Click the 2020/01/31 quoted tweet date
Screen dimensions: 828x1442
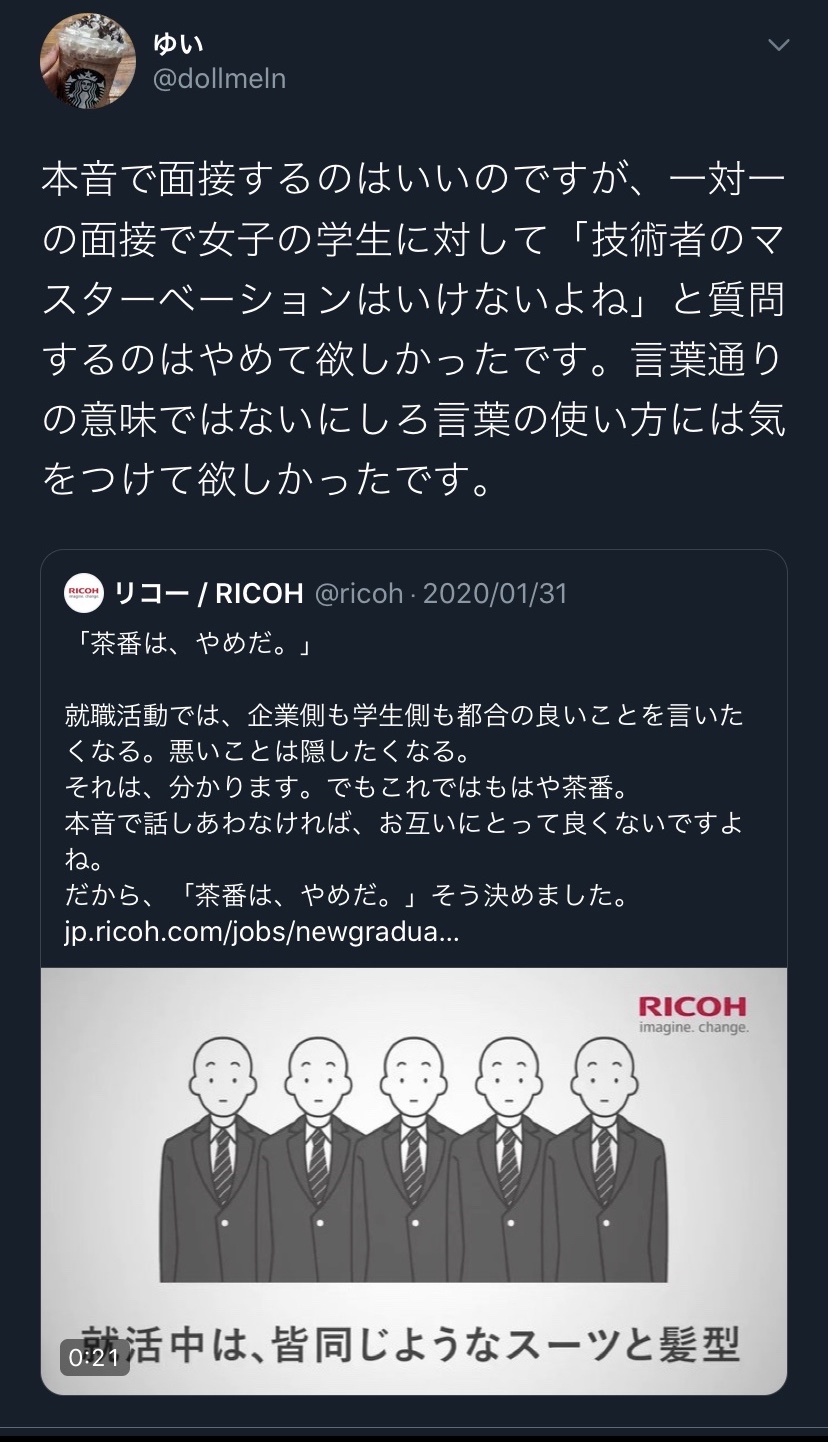point(495,594)
